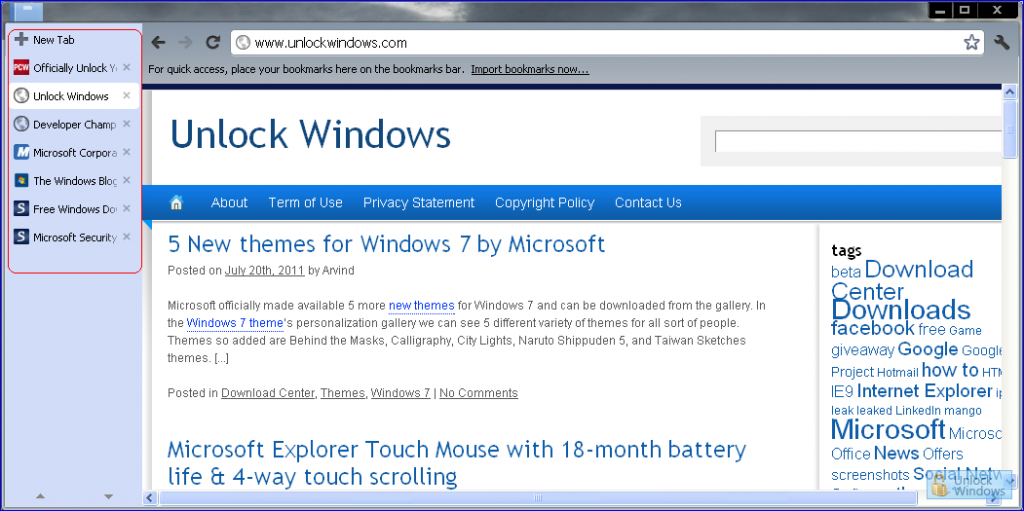1024x511 pixels.
Task: Click the Hotmail tag
Action: (897, 372)
